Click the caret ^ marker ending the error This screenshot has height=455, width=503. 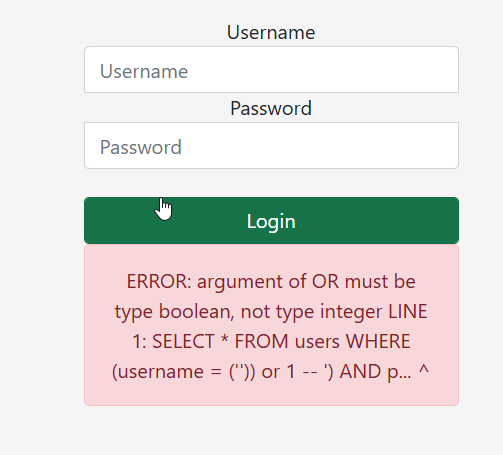pyautogui.click(x=423, y=370)
